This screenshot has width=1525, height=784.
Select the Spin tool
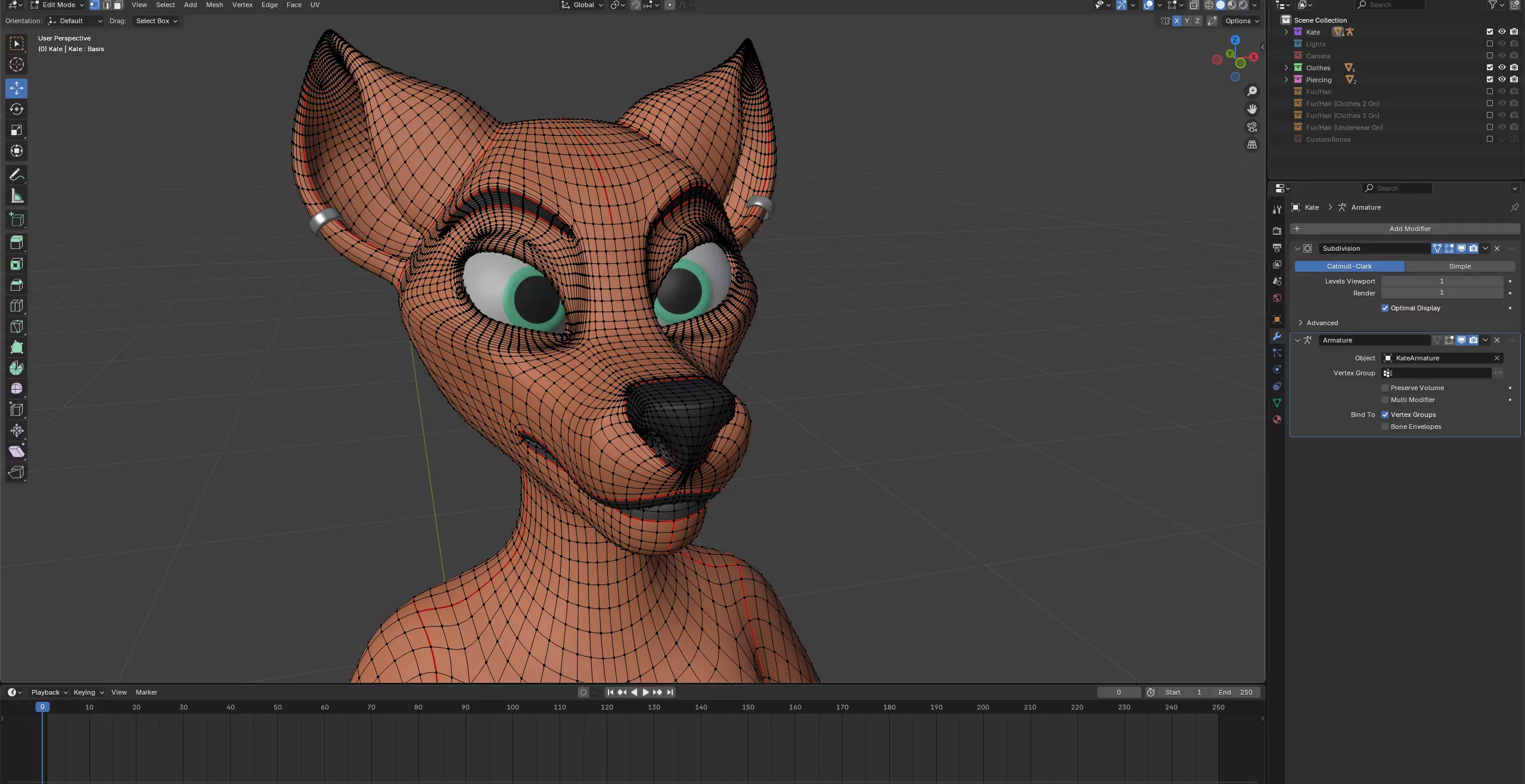click(x=17, y=368)
